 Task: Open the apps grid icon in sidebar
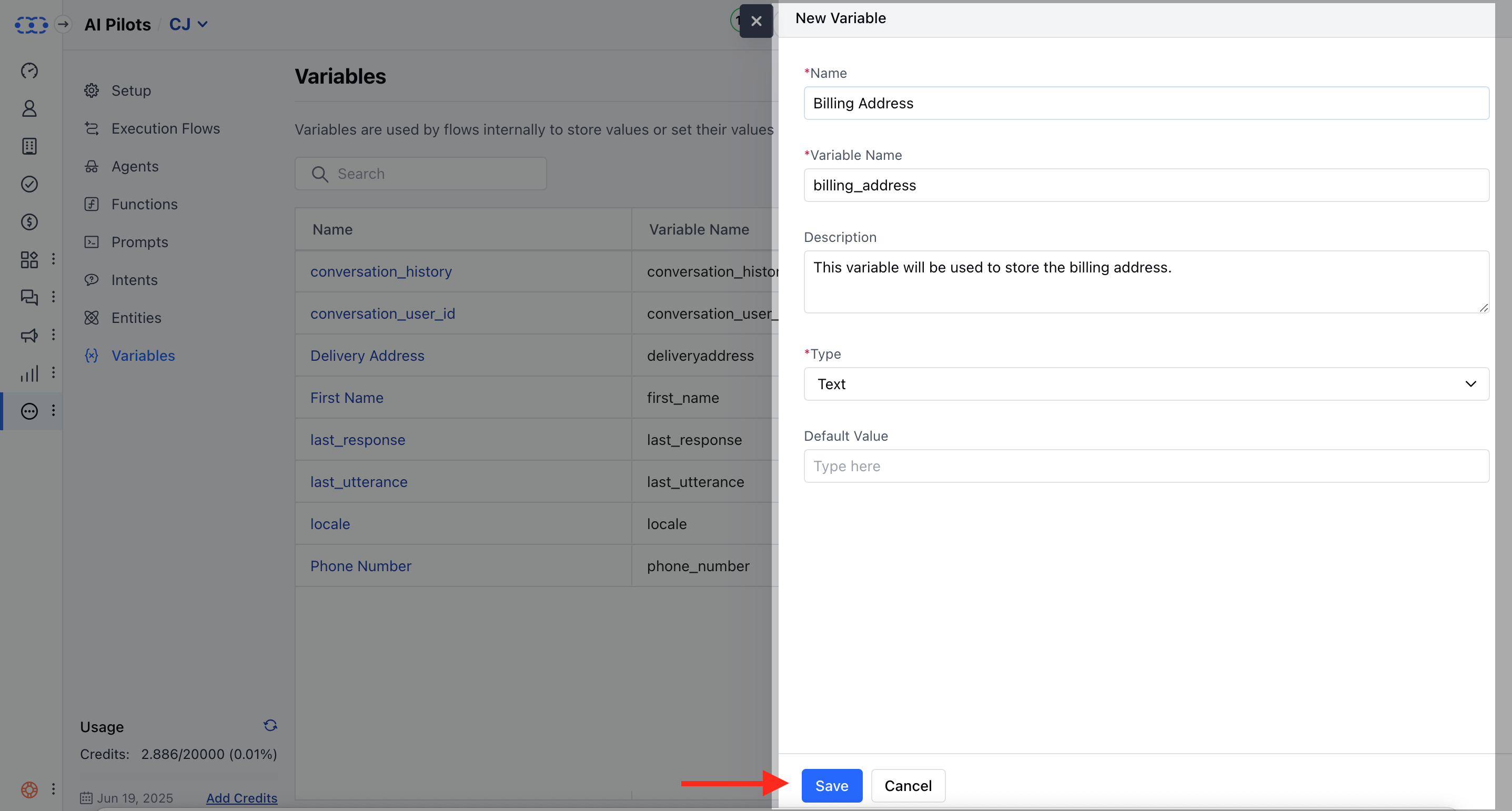coord(29,259)
